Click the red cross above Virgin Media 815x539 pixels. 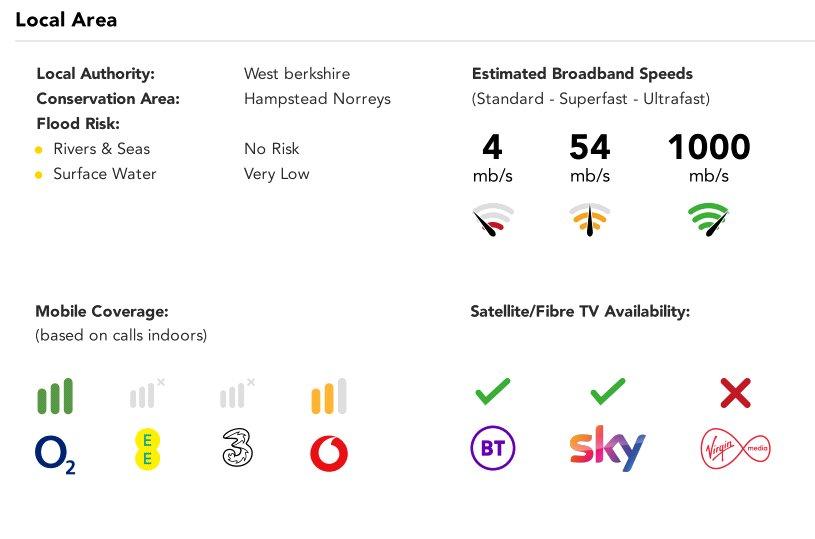pos(735,393)
